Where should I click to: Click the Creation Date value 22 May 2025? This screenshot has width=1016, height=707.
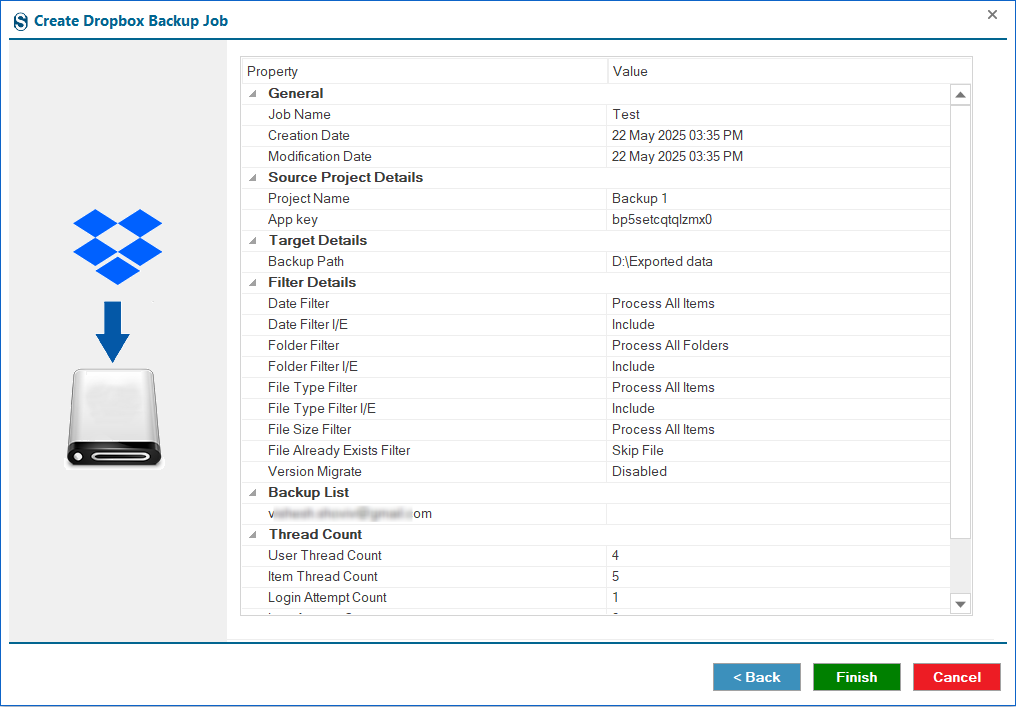coord(677,135)
